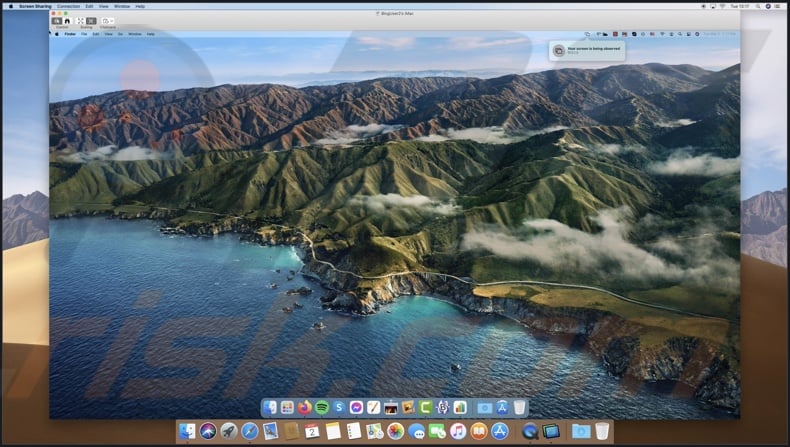Open Clipboard dropdown in toolbar

click(x=107, y=21)
